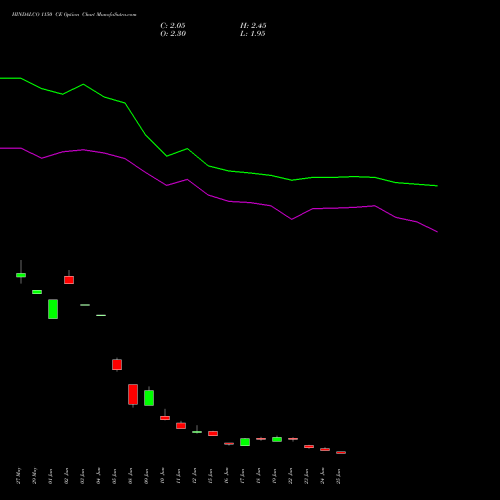The image size is (500, 500).
Task: Select the red candle above 11 Jun
Action: click(181, 426)
